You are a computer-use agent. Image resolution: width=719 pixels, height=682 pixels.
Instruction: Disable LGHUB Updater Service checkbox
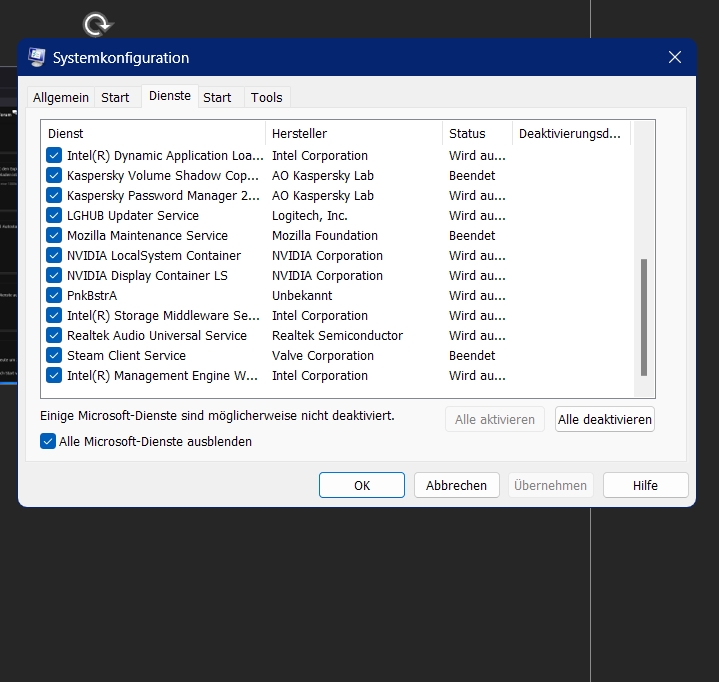[54, 216]
